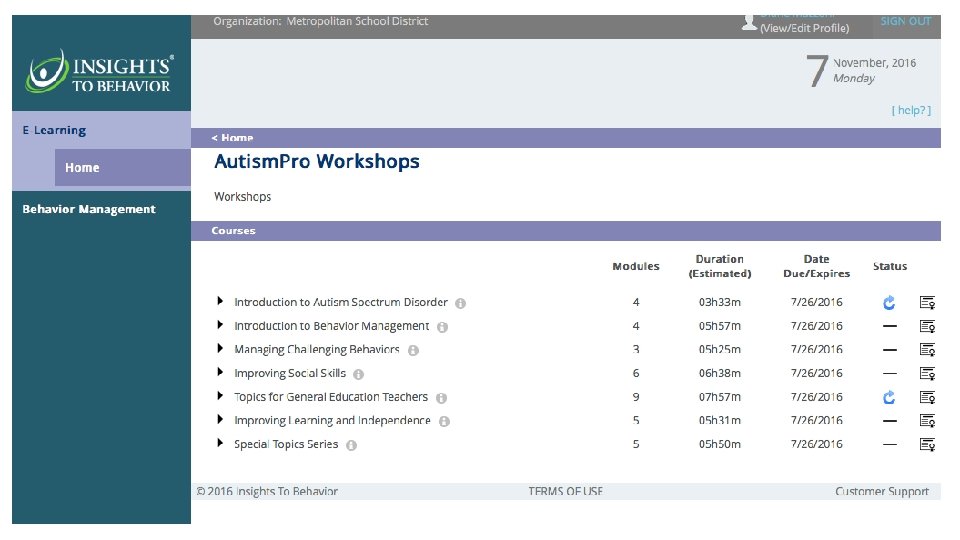Click the 06h38m duration value
The width and height of the screenshot is (960, 540).
(x=719, y=373)
